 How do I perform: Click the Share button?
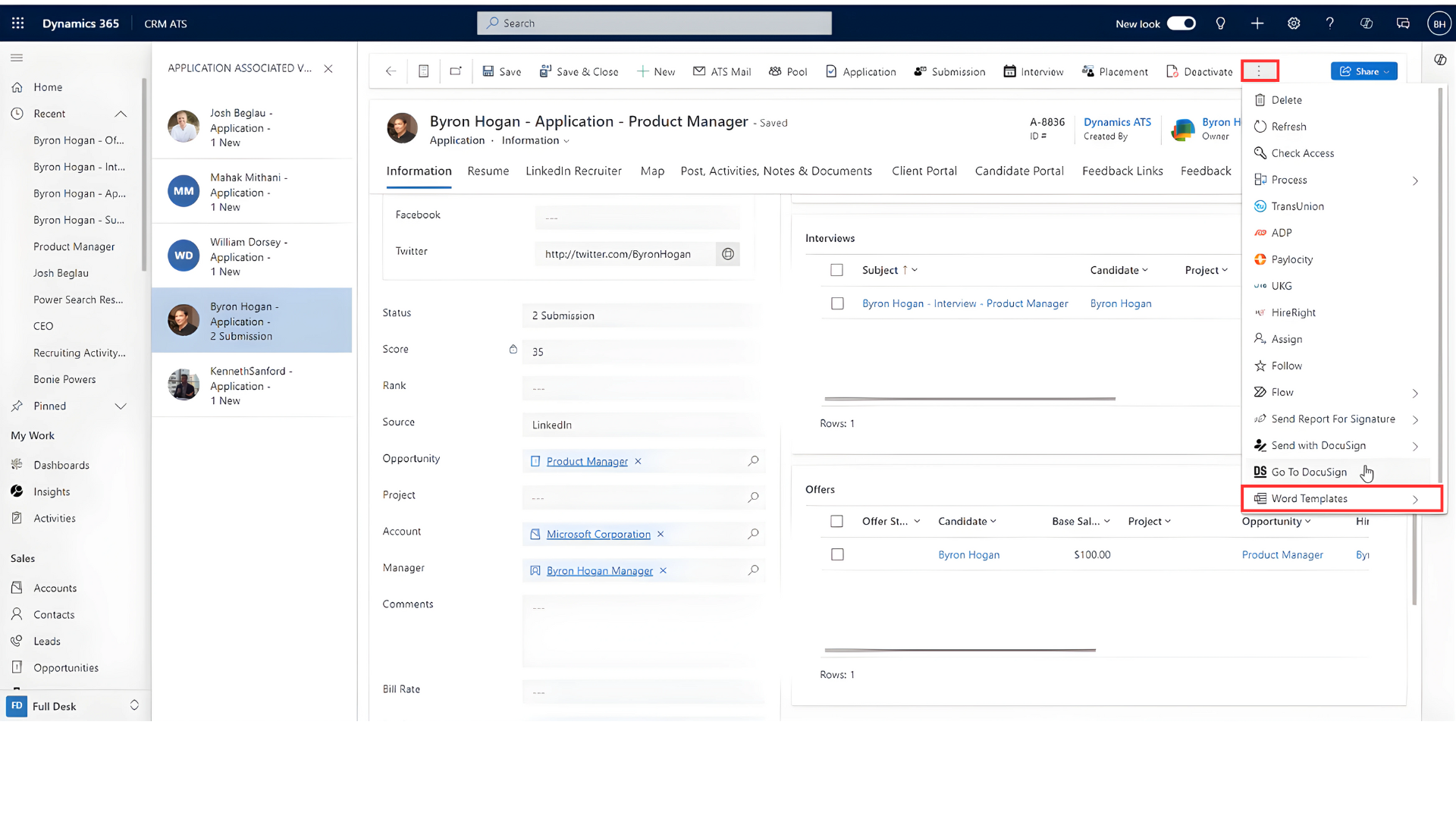[1363, 71]
